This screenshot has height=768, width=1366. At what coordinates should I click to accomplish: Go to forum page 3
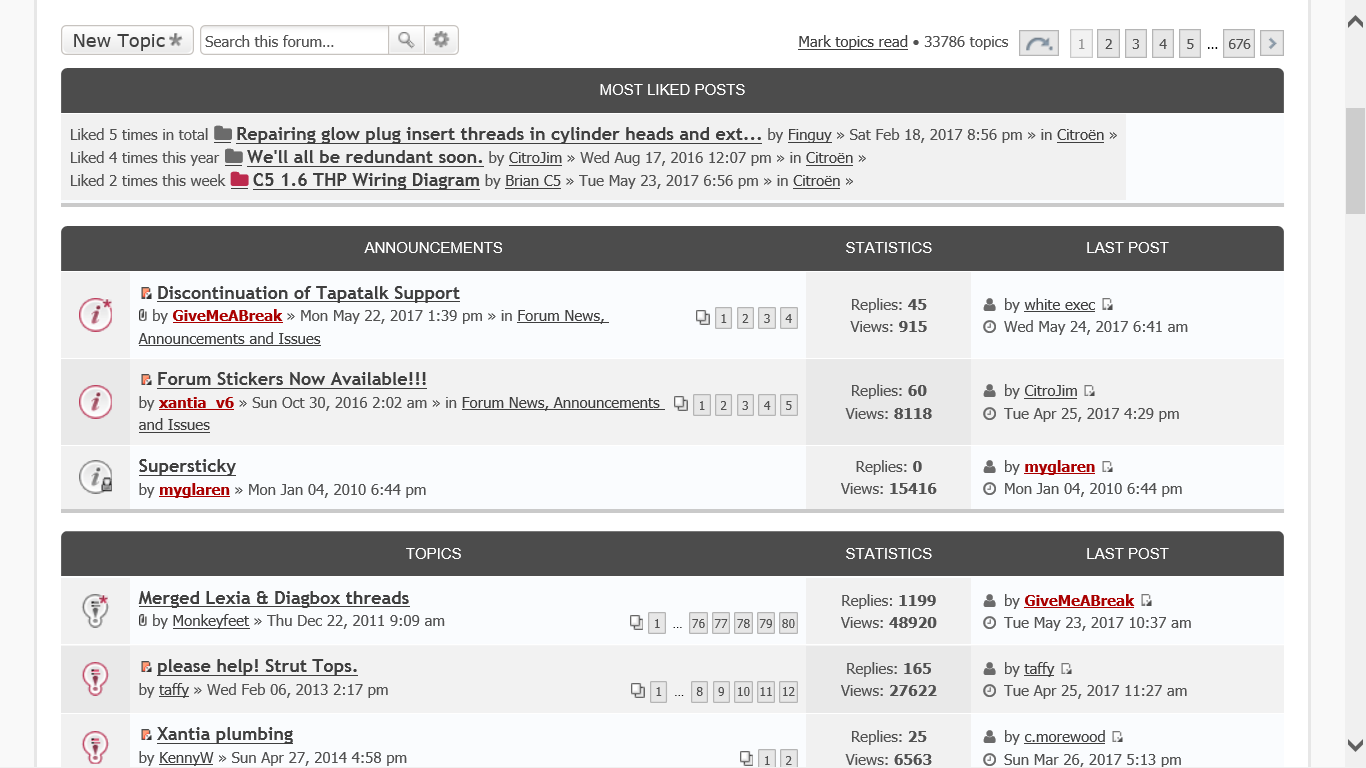point(1135,43)
